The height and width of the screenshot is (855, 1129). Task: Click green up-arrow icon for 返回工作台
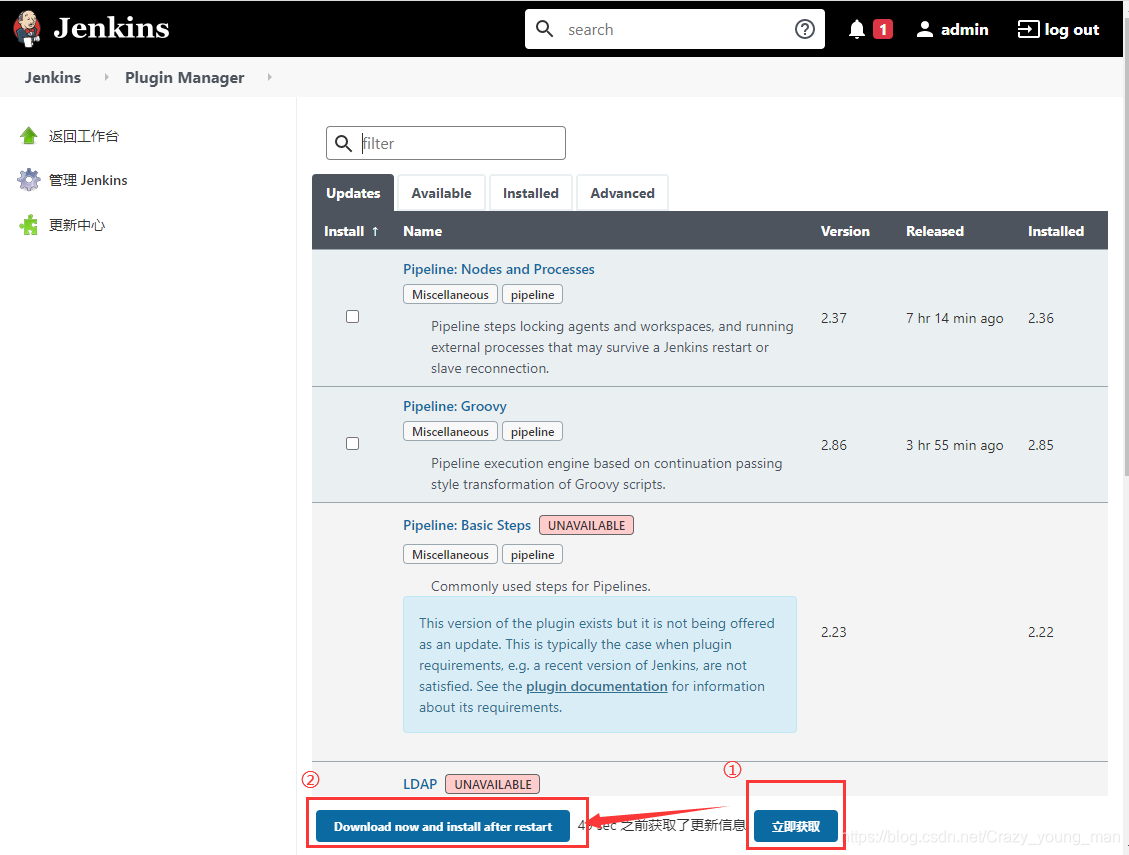(29, 135)
